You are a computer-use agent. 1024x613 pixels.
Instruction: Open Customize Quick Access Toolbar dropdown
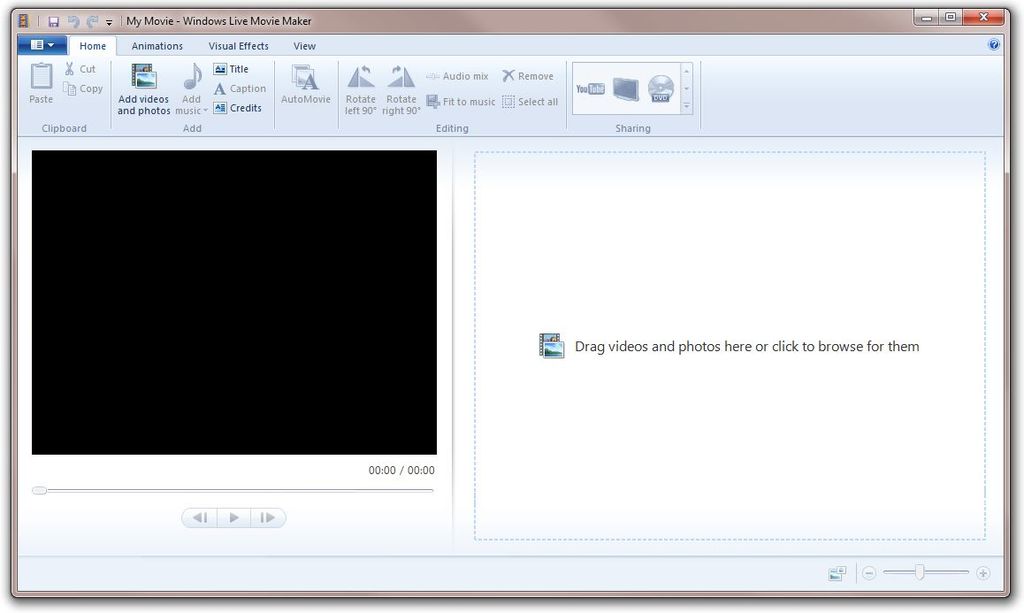coord(109,22)
